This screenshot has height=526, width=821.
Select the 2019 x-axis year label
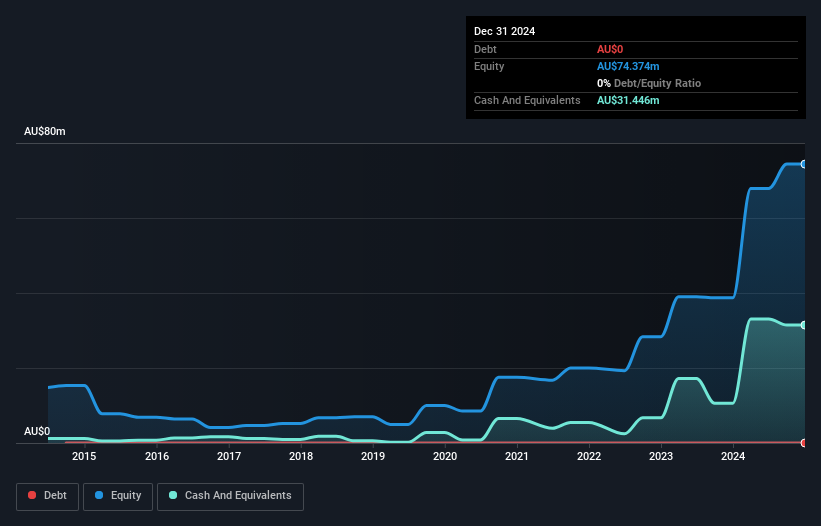pos(373,456)
